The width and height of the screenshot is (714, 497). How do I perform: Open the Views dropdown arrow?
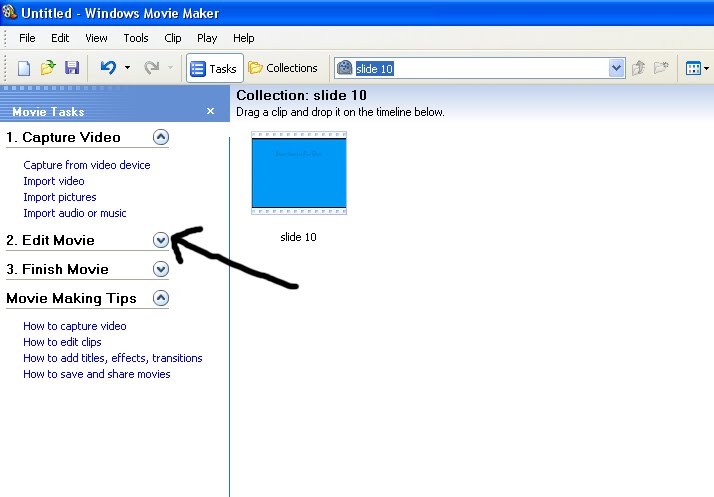[707, 68]
